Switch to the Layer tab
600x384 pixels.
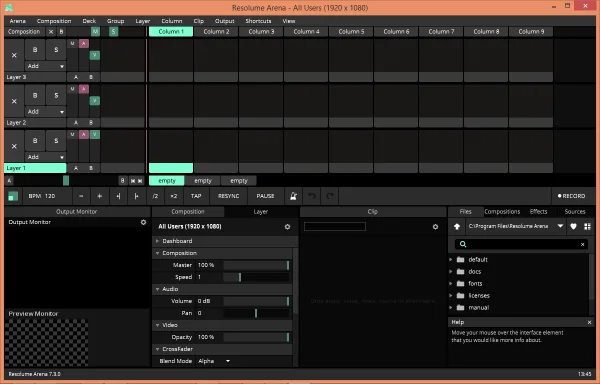261,212
